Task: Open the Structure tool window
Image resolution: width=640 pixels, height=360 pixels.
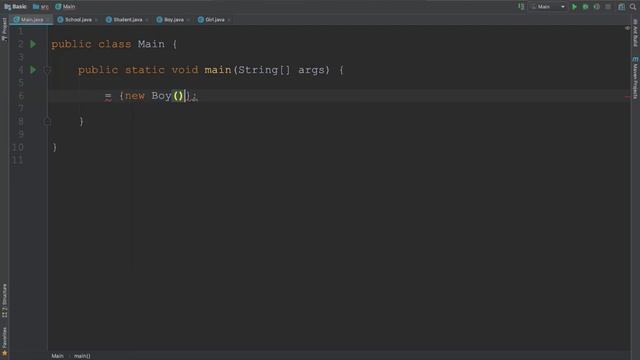Action: [x=4, y=301]
